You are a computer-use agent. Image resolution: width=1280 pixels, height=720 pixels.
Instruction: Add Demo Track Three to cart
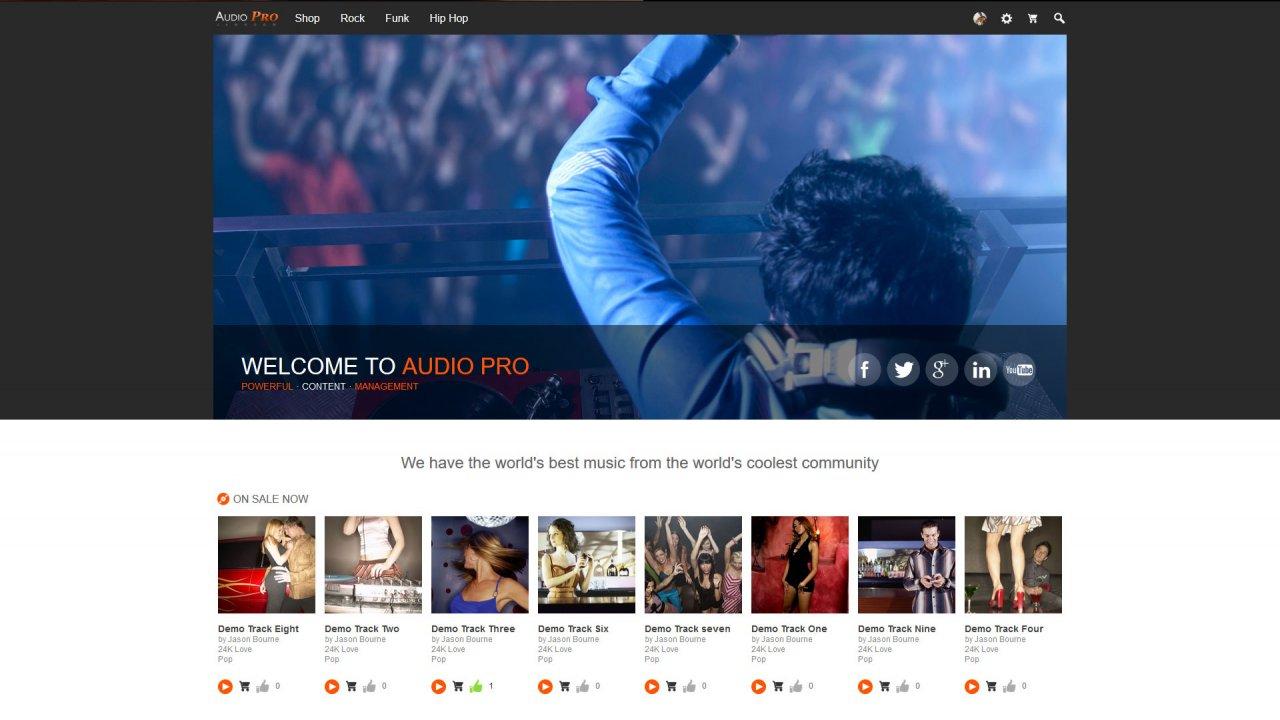tap(458, 686)
